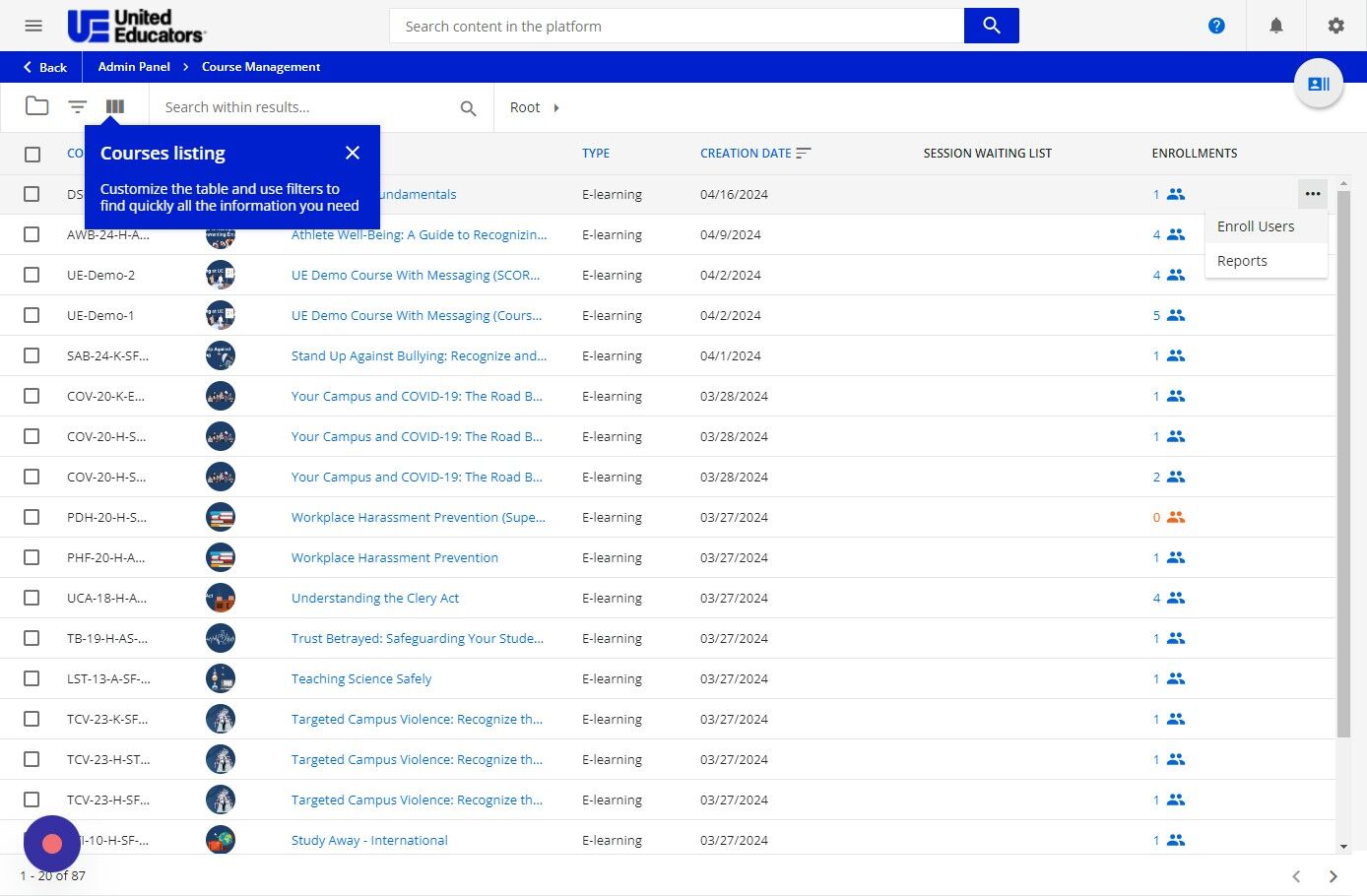
Task: Click the blue search magnifier button
Action: click(x=991, y=26)
